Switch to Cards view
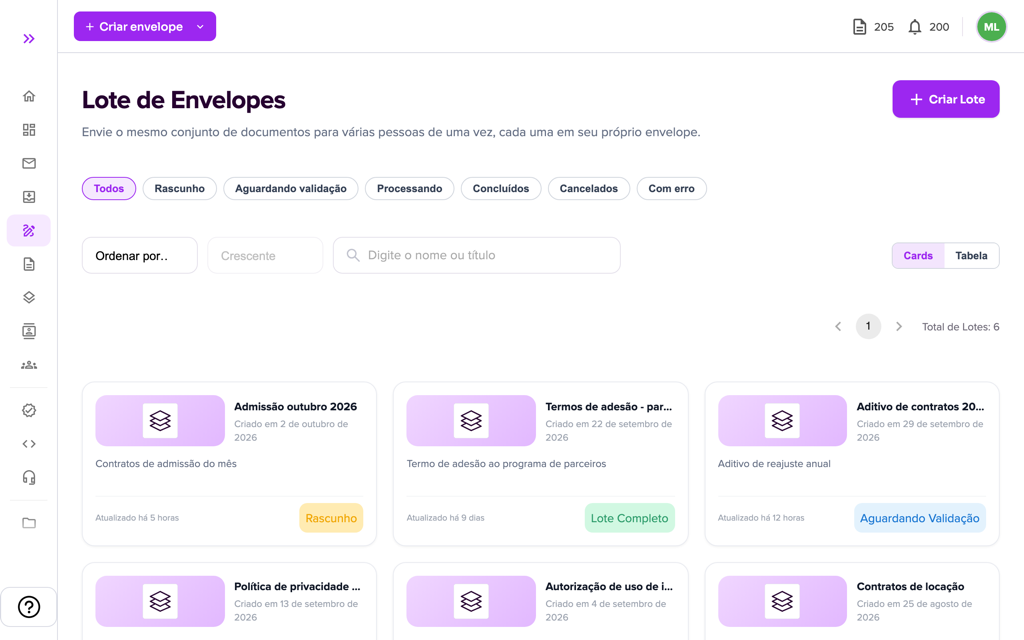1024x640 pixels. (x=918, y=255)
